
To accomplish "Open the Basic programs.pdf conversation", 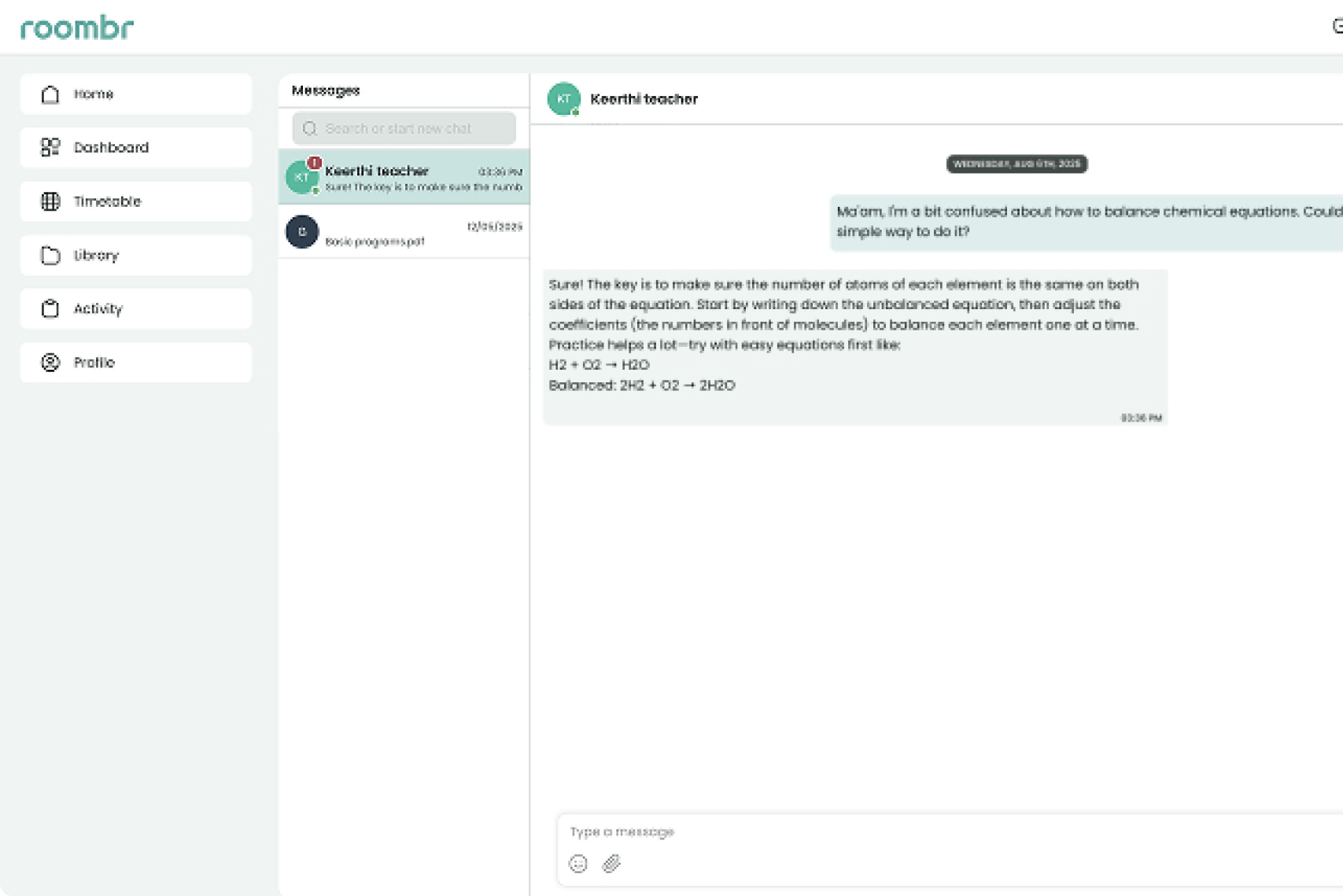I will click(x=404, y=232).
